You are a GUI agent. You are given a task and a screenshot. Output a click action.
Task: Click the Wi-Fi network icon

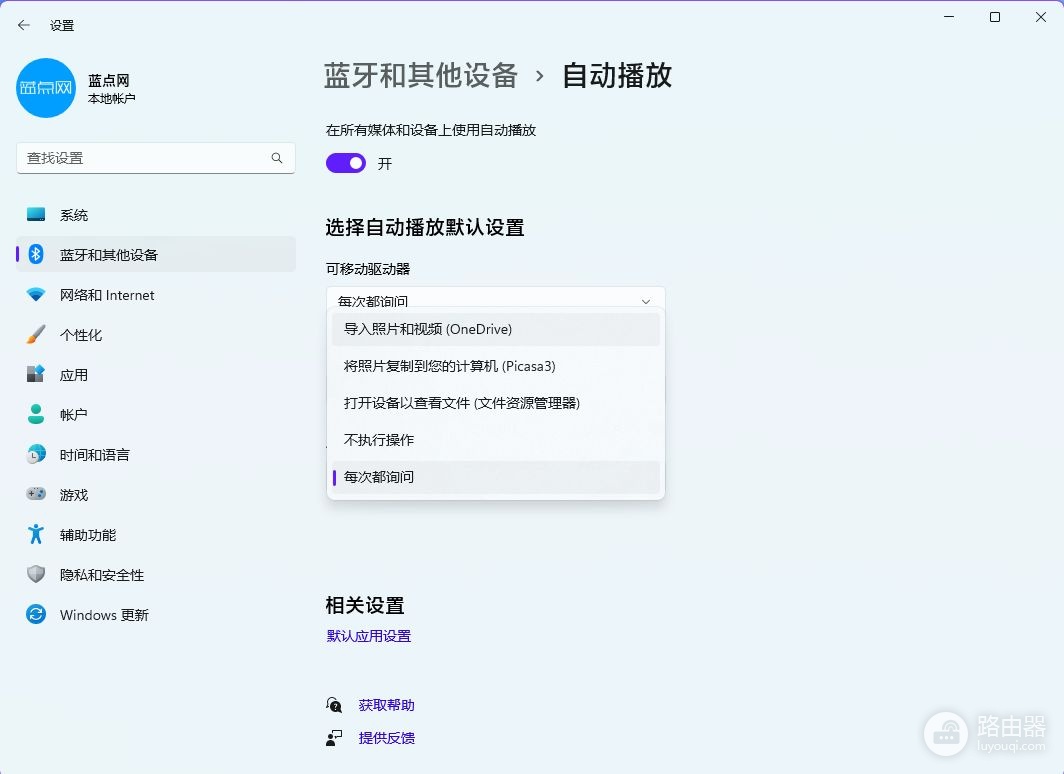click(x=36, y=294)
